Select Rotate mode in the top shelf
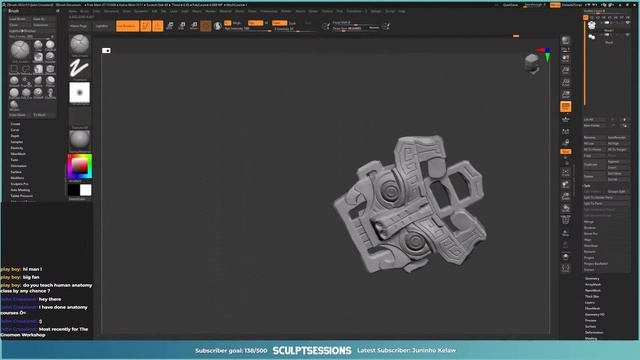This screenshot has height=360, width=640. click(194, 26)
